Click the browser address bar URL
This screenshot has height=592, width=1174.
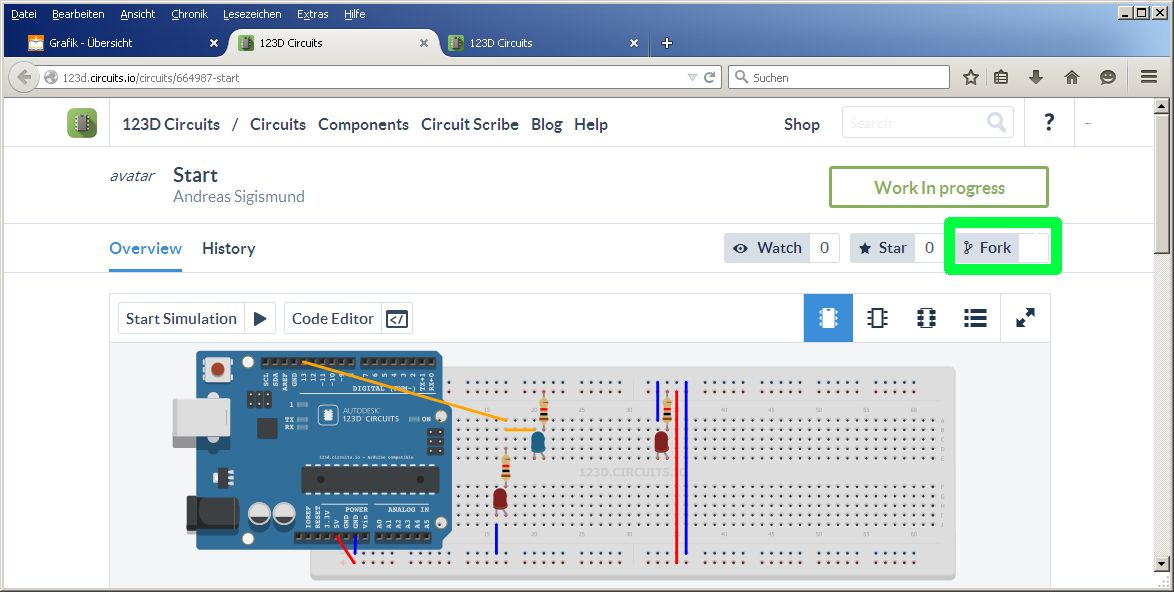tap(150, 77)
